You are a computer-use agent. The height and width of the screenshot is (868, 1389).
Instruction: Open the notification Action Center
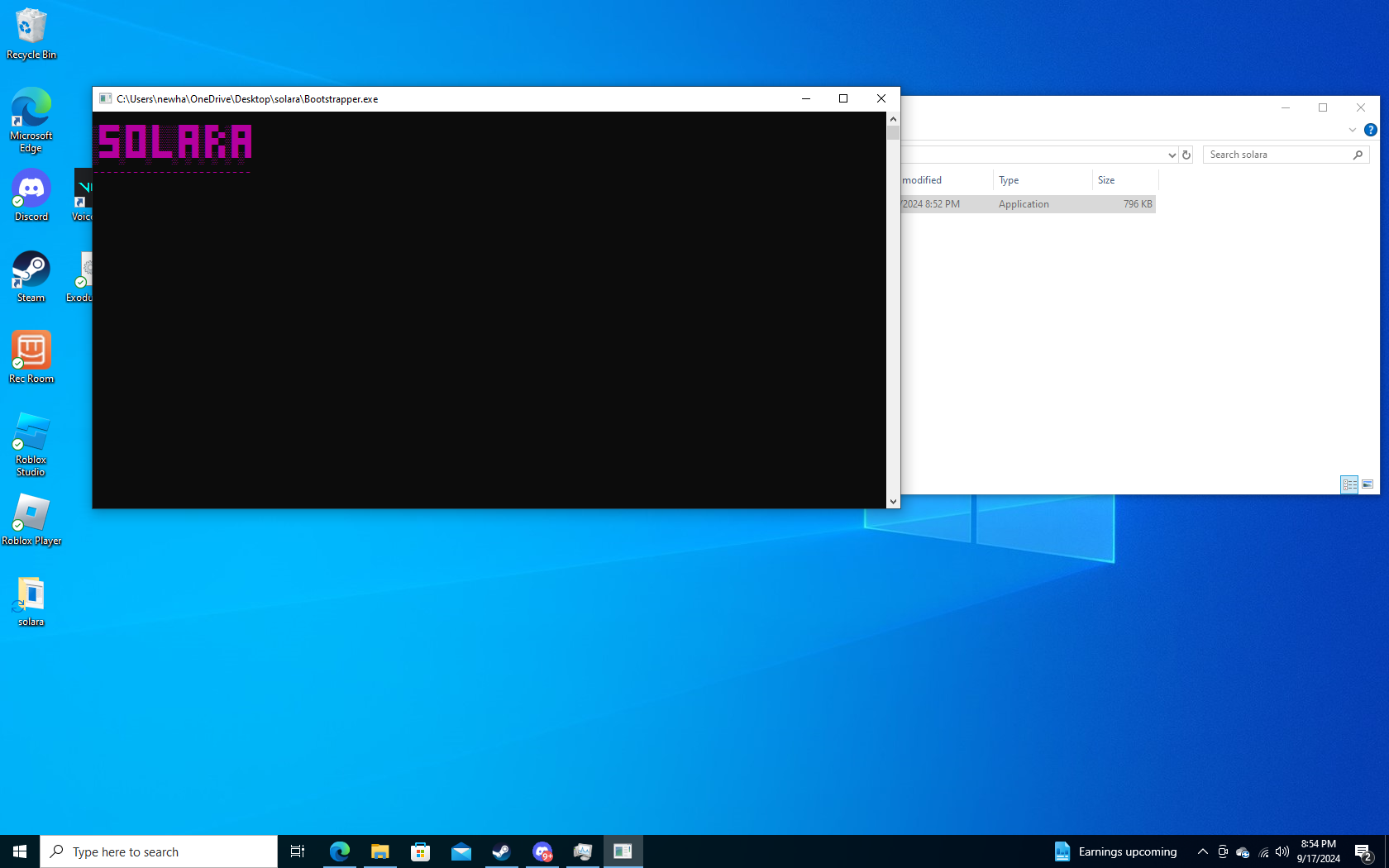tap(1364, 851)
